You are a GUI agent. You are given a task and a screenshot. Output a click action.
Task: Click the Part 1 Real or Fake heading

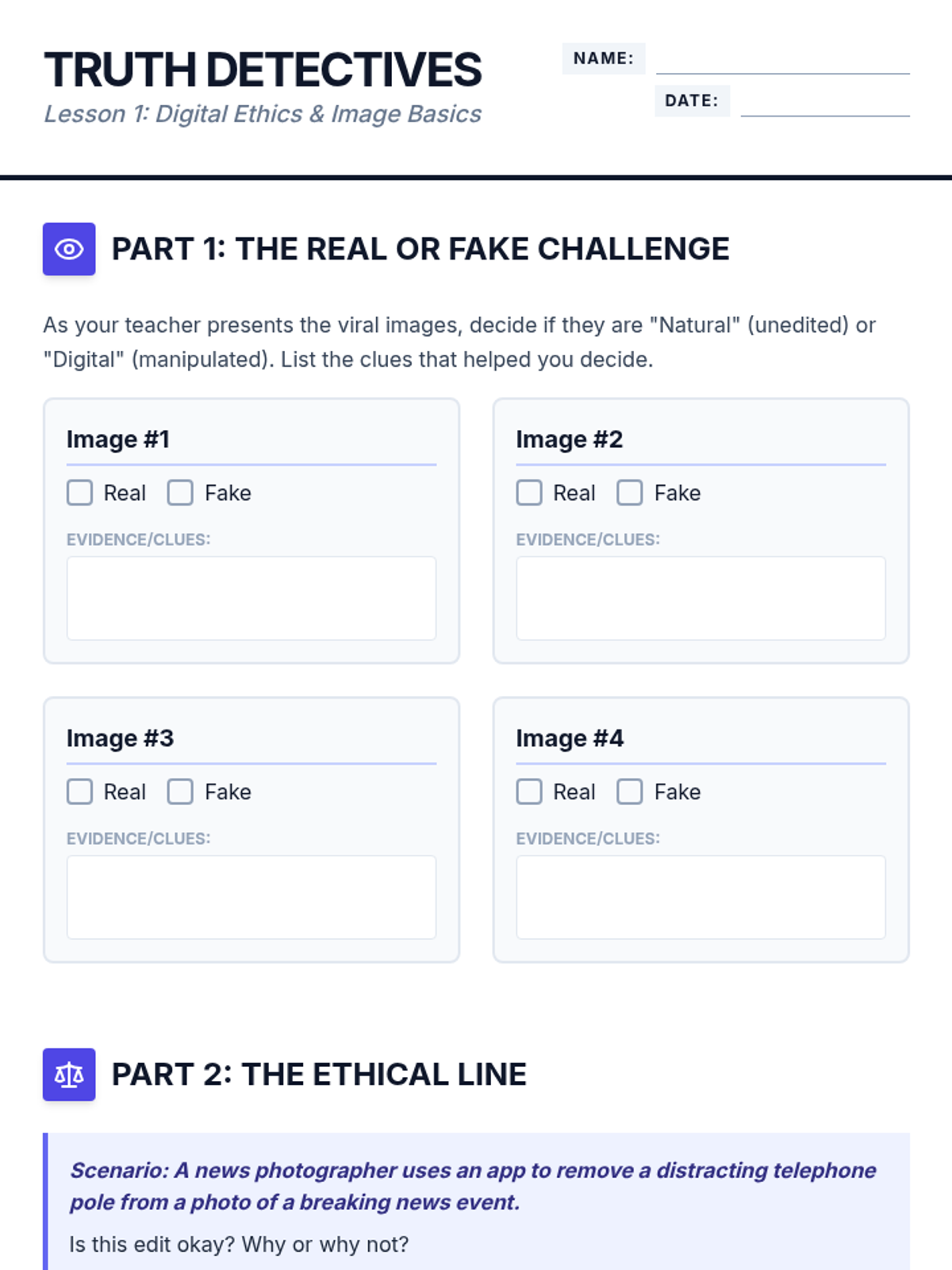click(420, 249)
